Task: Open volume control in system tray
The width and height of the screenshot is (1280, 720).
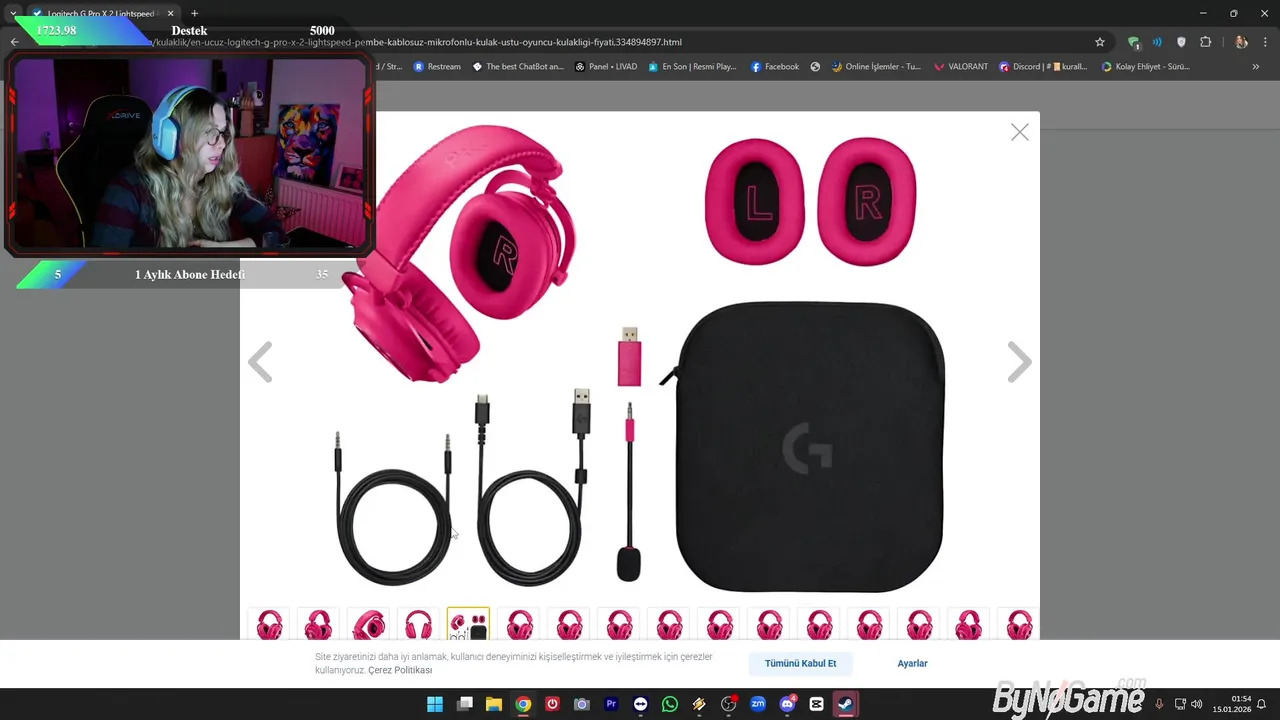Action: click(x=1197, y=704)
